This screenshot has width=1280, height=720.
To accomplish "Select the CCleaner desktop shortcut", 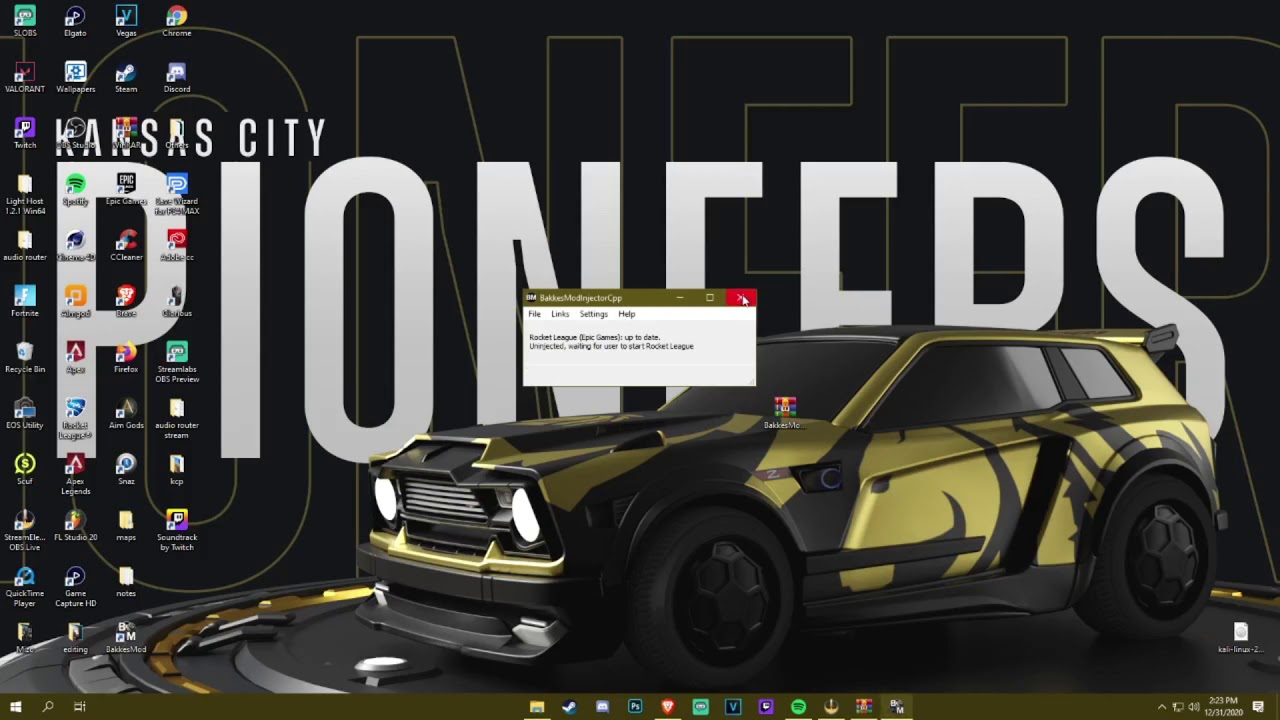I will pos(126,245).
